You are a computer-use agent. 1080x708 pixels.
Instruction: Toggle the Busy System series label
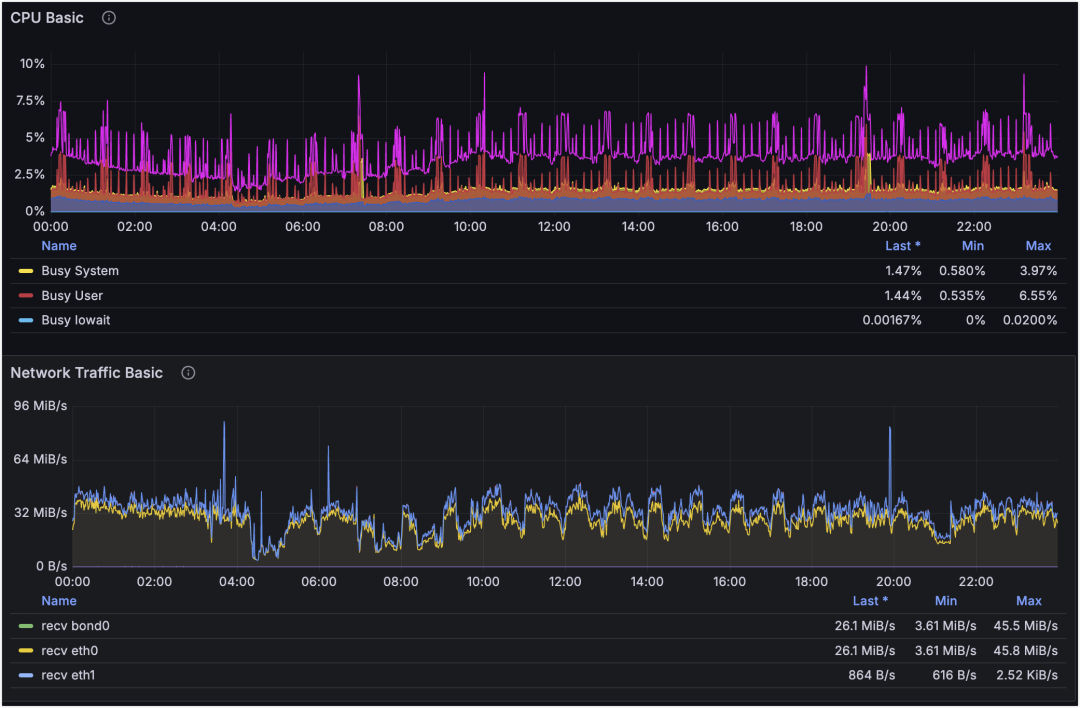tap(80, 271)
